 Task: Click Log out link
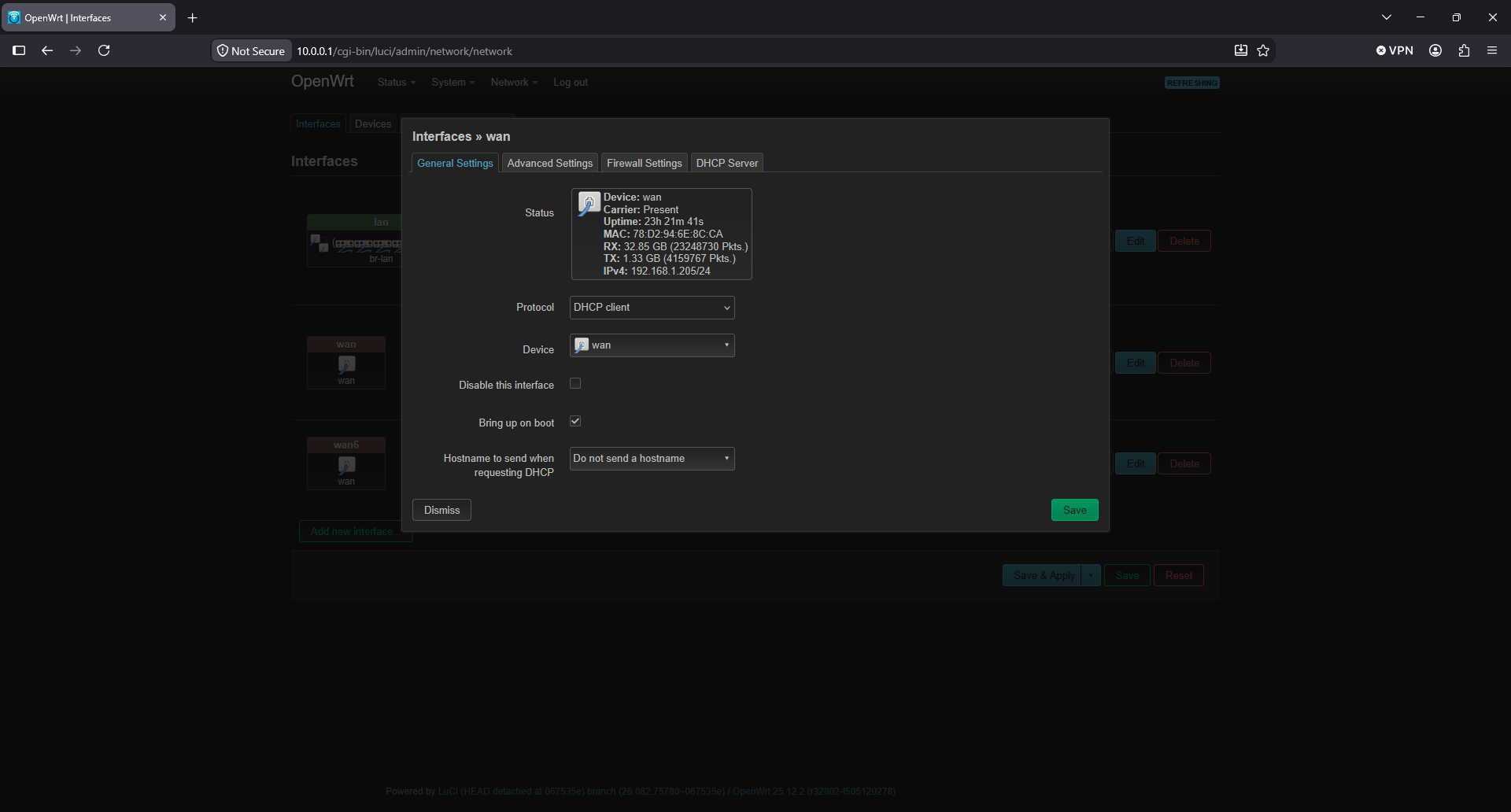(x=571, y=82)
